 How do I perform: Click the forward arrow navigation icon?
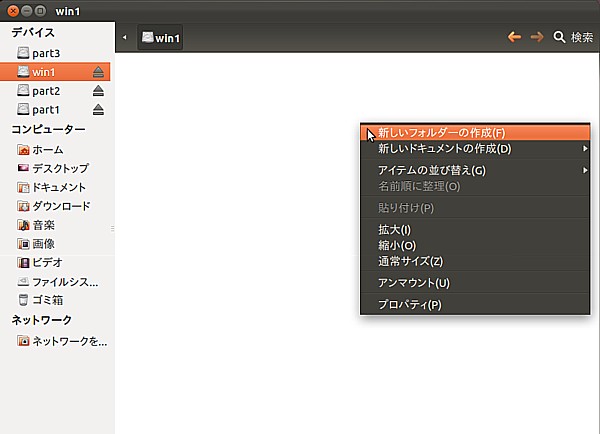[537, 37]
